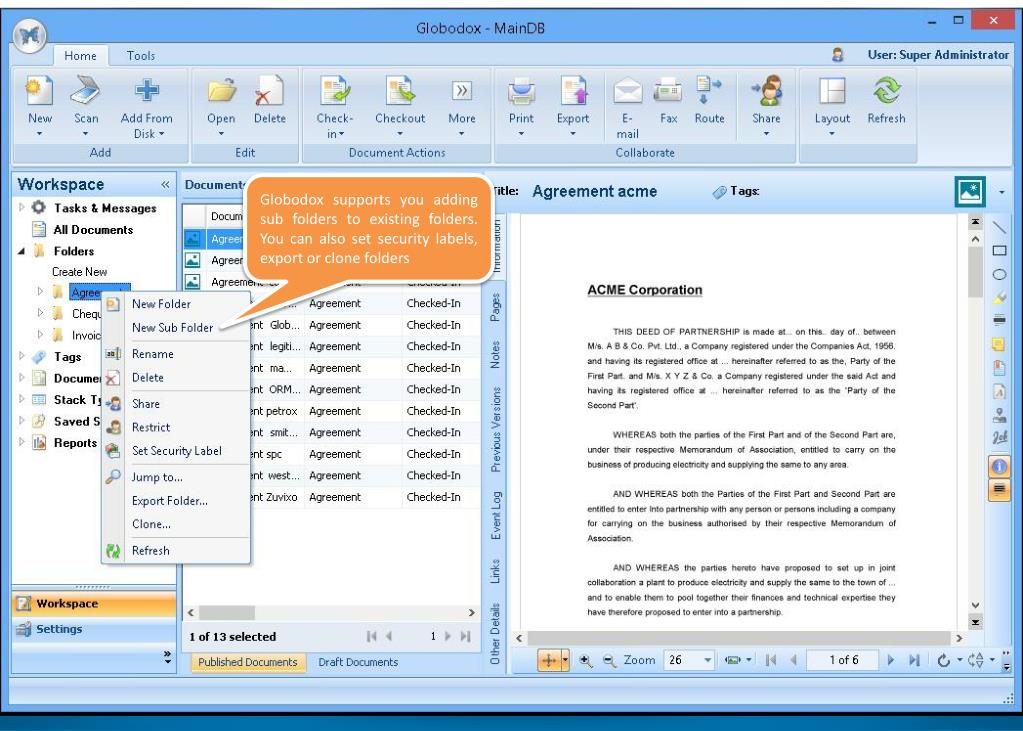This screenshot has height=731, width=1023.
Task: Click the Share icon in the ribbon
Action: [766, 90]
